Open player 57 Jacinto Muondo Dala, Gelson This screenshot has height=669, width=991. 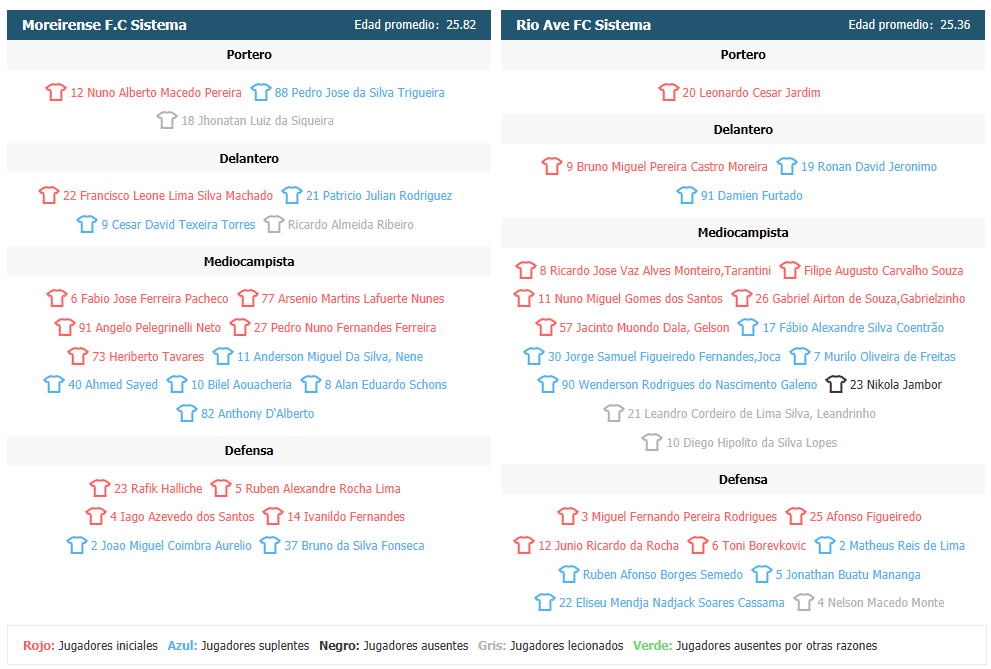(x=644, y=327)
